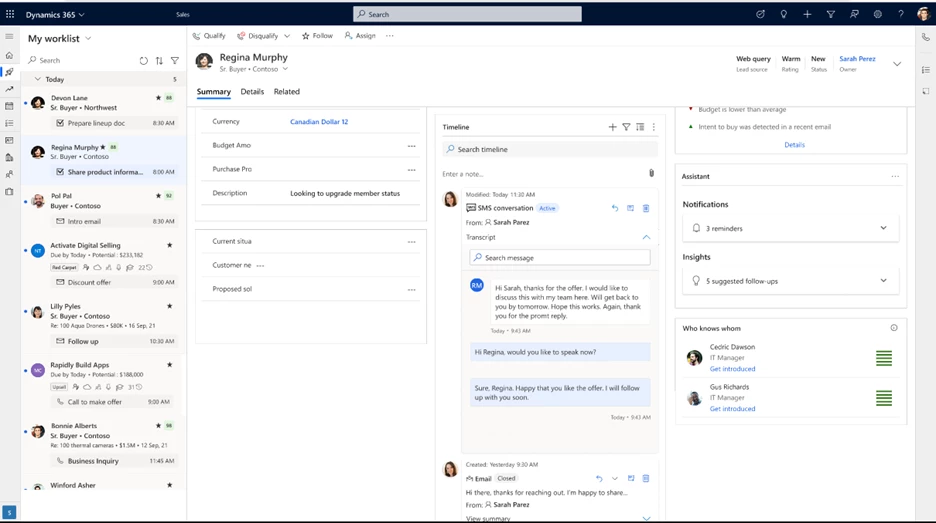936x523 pixels.
Task: Toggle the star on Pol Pal
Action: tap(158, 196)
